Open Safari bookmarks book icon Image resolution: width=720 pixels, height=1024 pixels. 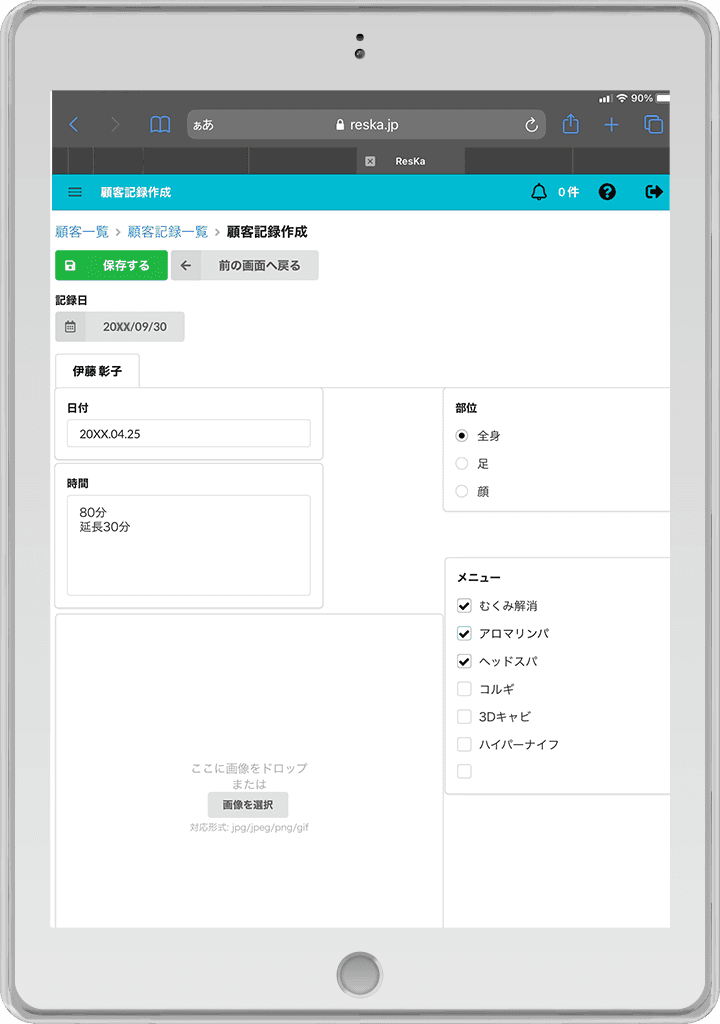point(160,125)
